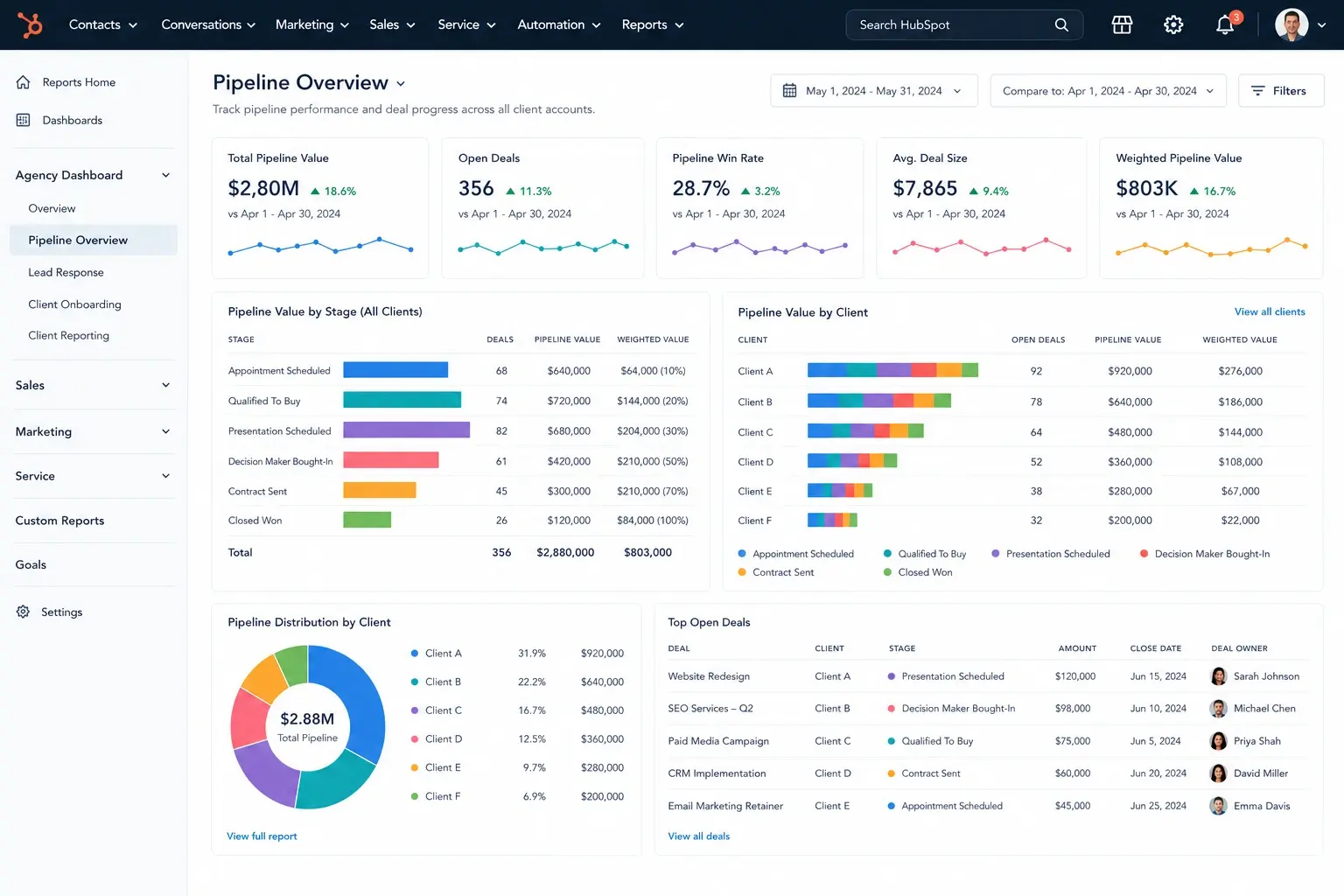Click View all deals link

(698, 836)
